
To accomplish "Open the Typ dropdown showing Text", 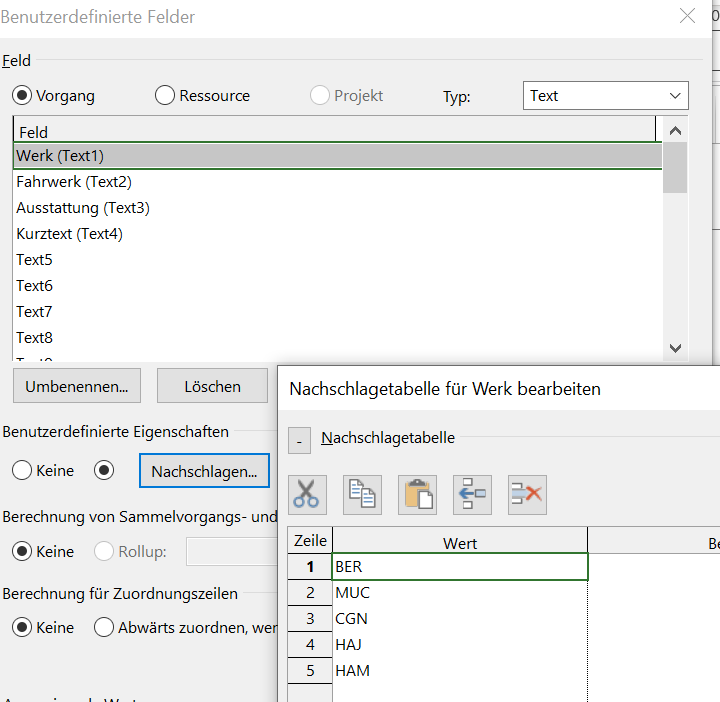I will point(605,96).
